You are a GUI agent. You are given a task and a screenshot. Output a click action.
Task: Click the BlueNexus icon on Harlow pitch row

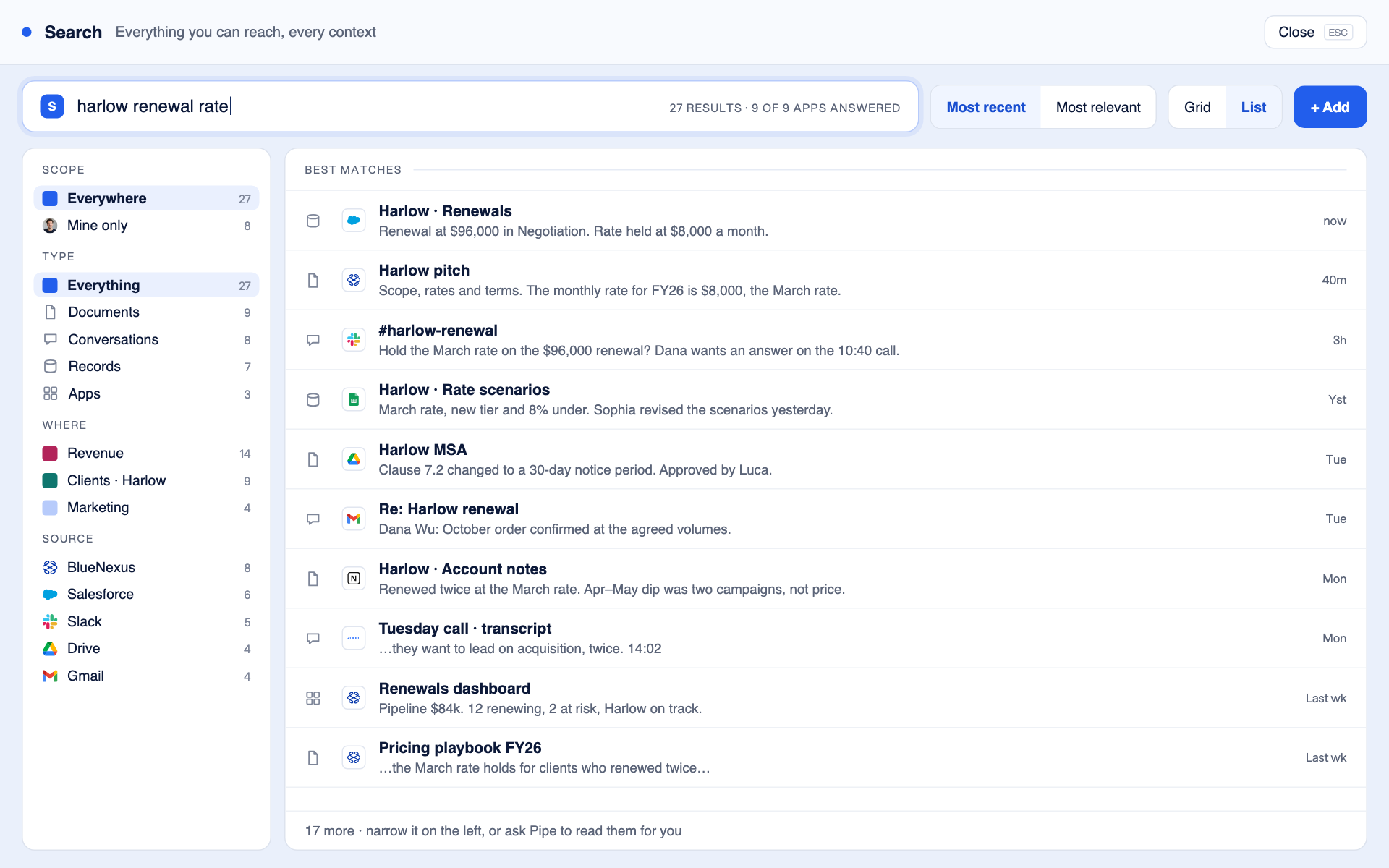pos(354,280)
